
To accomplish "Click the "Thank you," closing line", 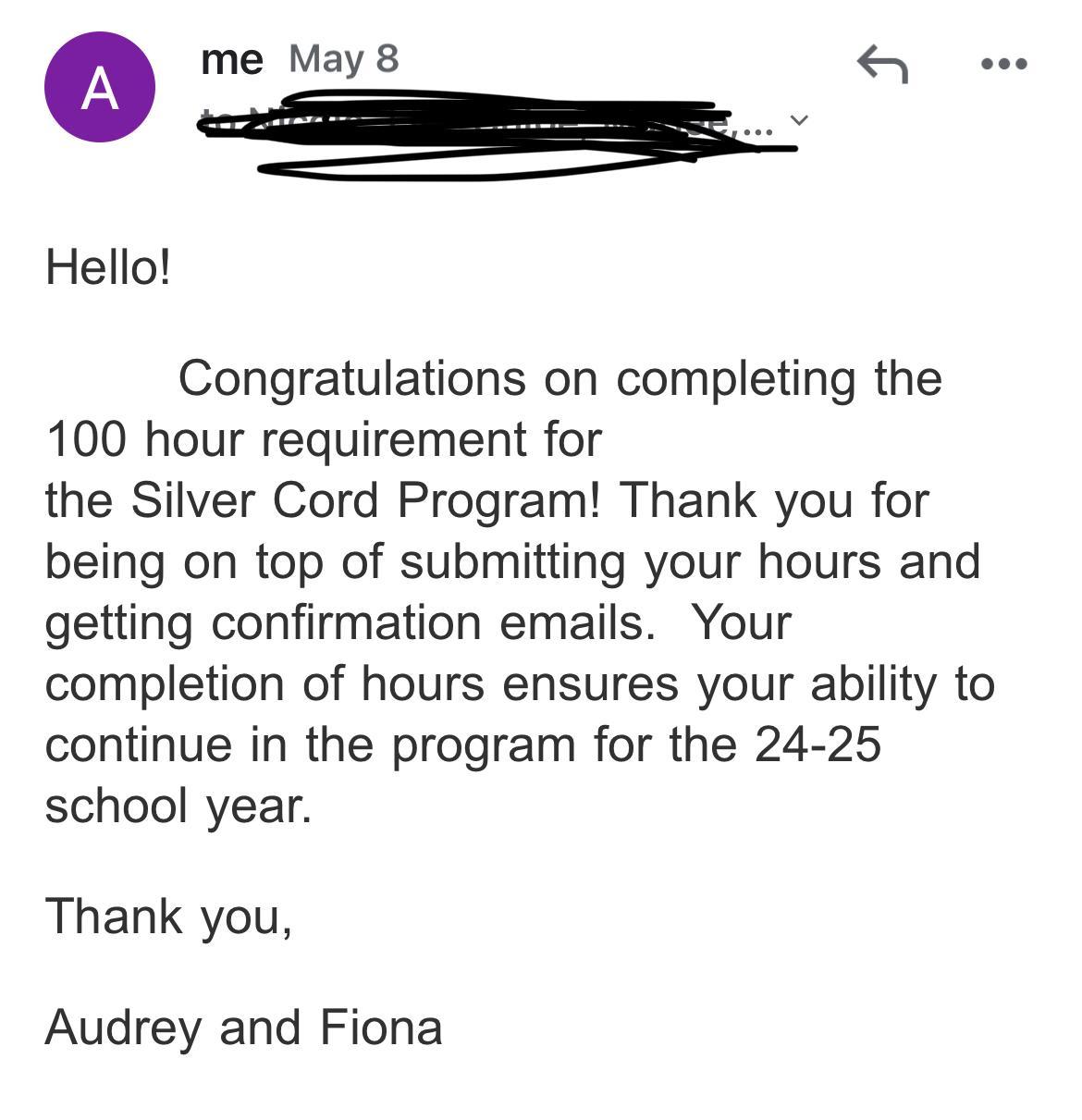I will [x=168, y=917].
